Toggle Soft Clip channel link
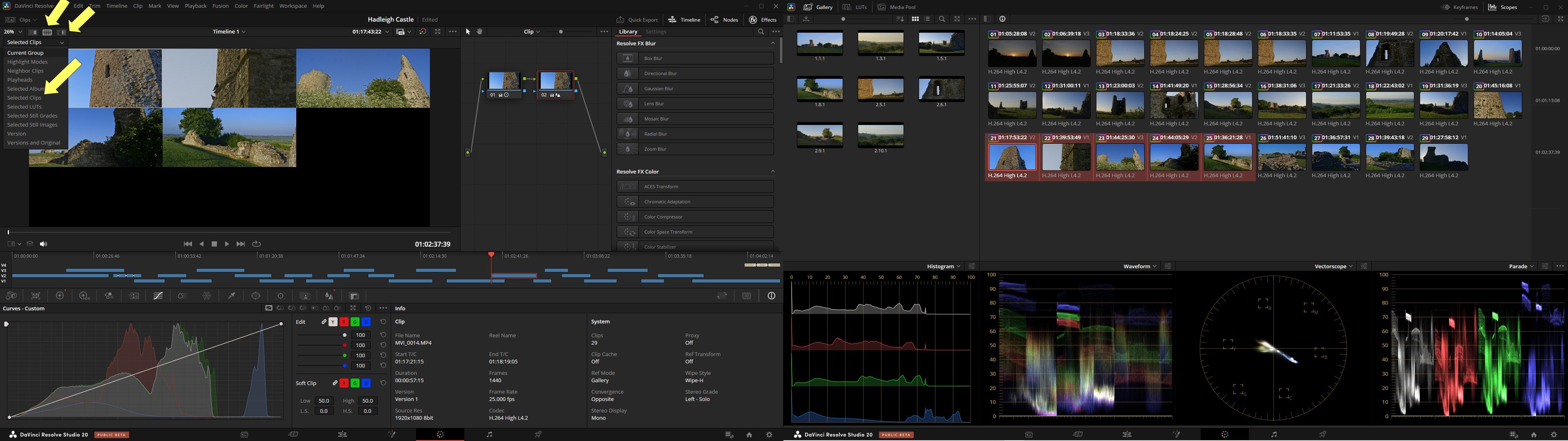 pyautogui.click(x=335, y=383)
